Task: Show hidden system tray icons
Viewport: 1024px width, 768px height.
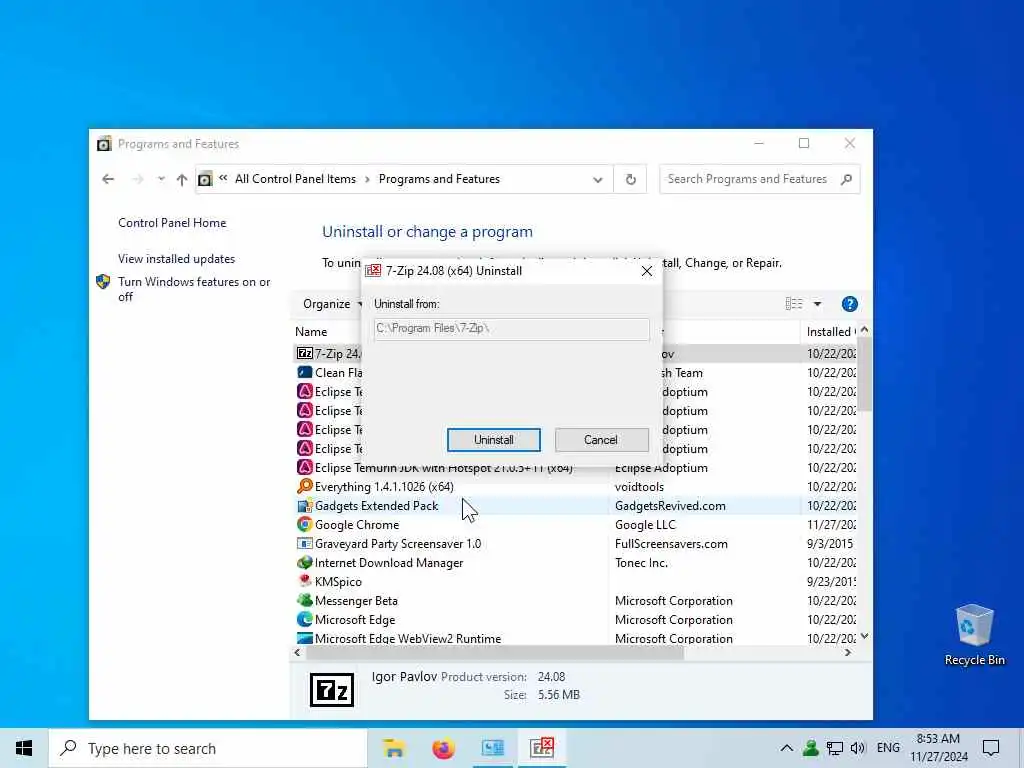Action: [x=787, y=748]
